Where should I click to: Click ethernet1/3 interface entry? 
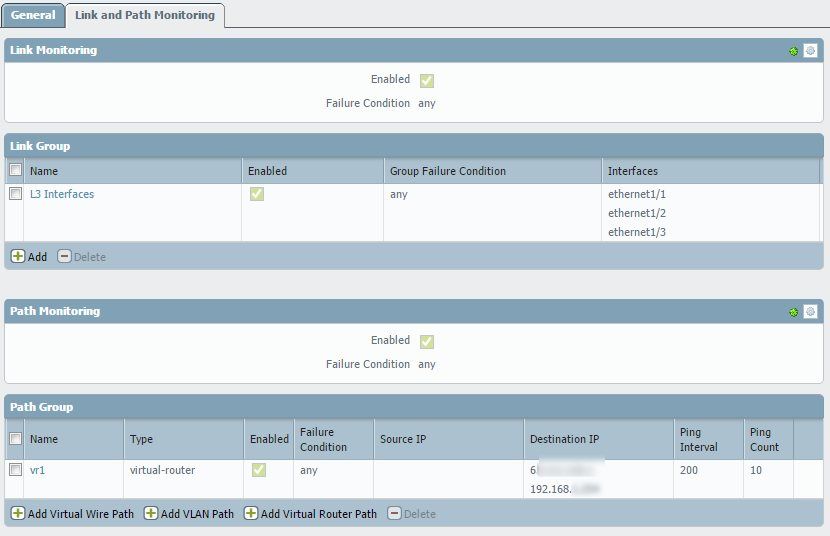click(x=637, y=232)
